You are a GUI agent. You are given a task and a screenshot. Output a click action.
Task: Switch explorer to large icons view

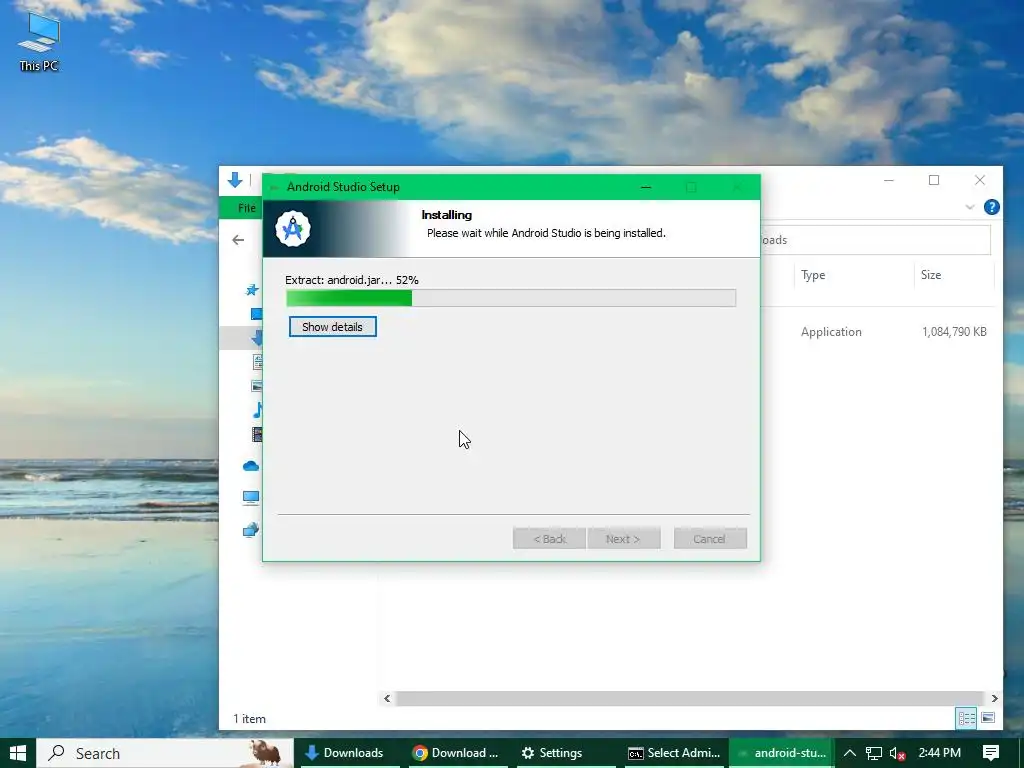988,718
